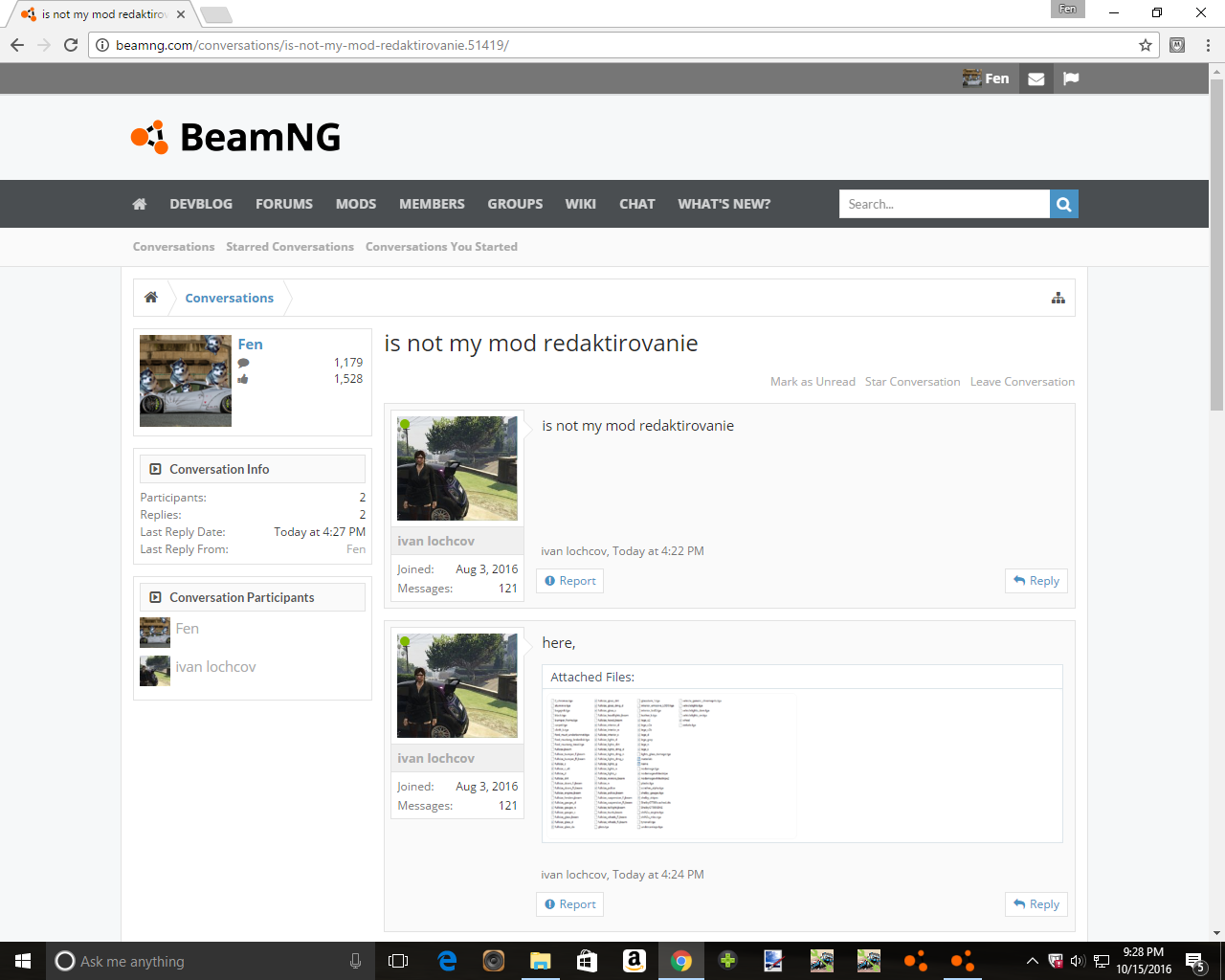Screen dimensions: 1225x980
Task: Reply to the 4:22 PM message
Action: click(x=1036, y=581)
